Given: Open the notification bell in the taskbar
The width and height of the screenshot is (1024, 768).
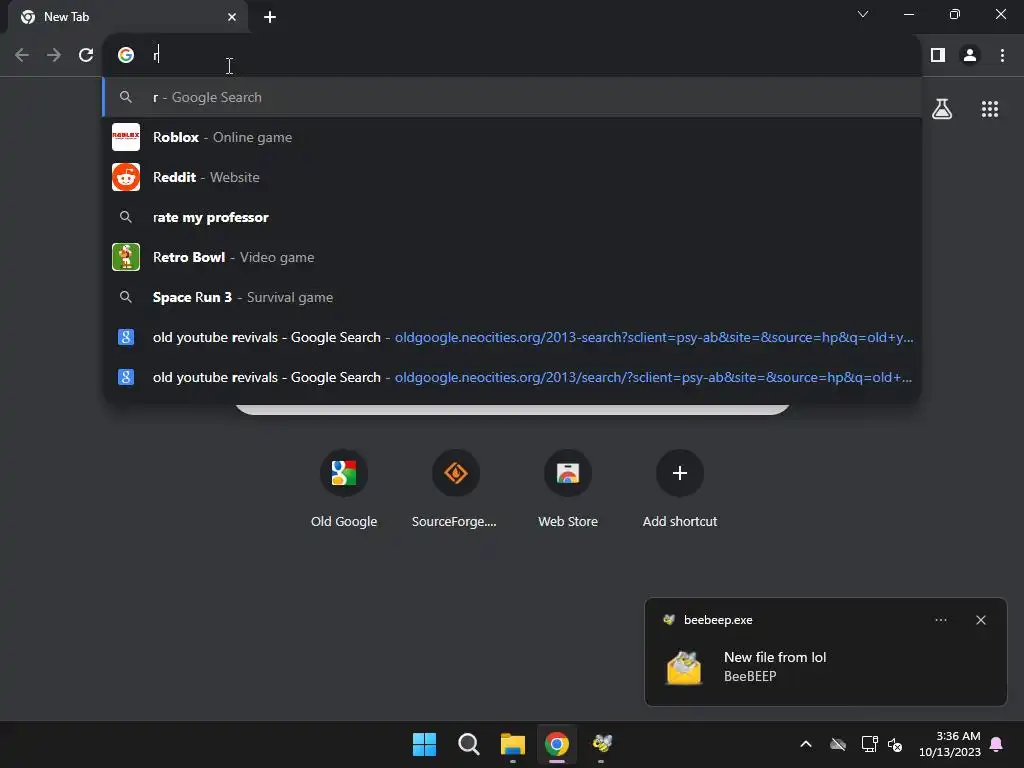Looking at the screenshot, I should click(x=996, y=744).
